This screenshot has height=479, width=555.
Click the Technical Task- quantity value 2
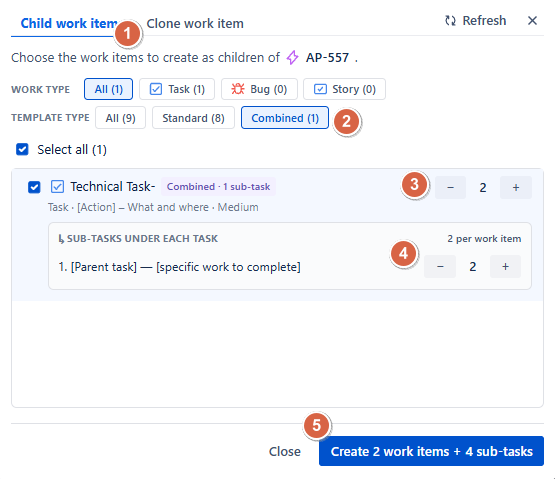click(x=483, y=188)
